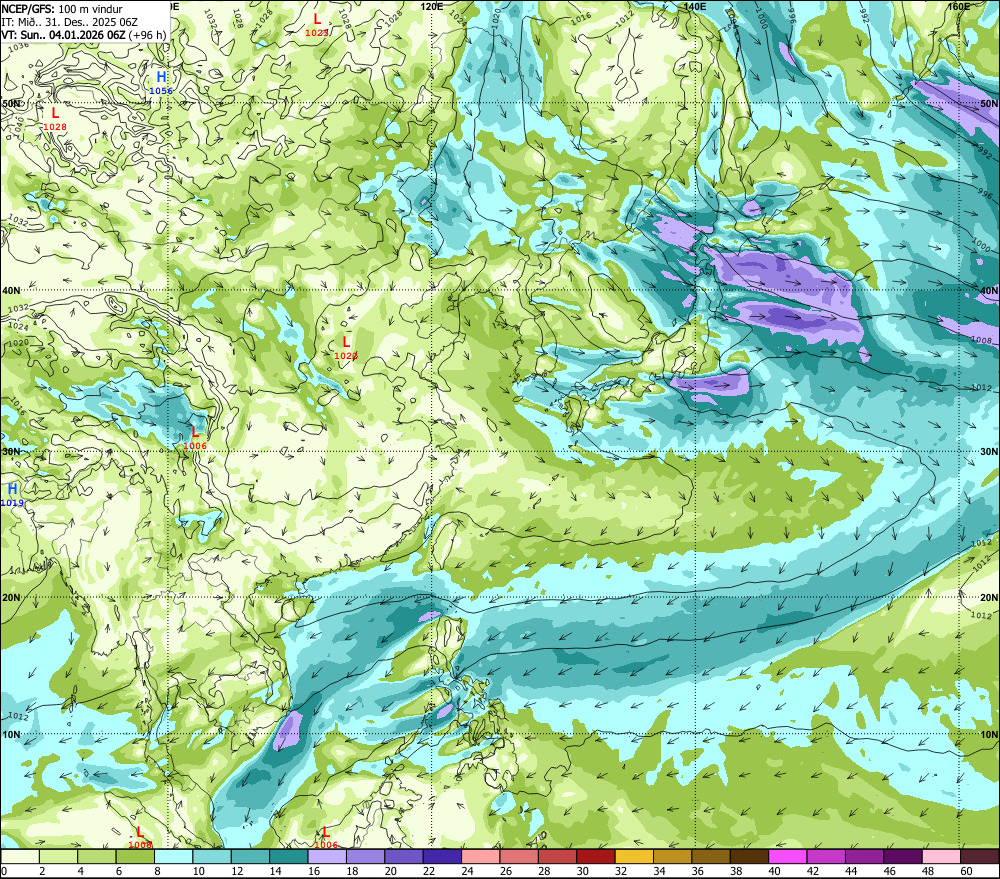
Task: Select the light pink 24–26 legend swatch
Action: (480, 856)
